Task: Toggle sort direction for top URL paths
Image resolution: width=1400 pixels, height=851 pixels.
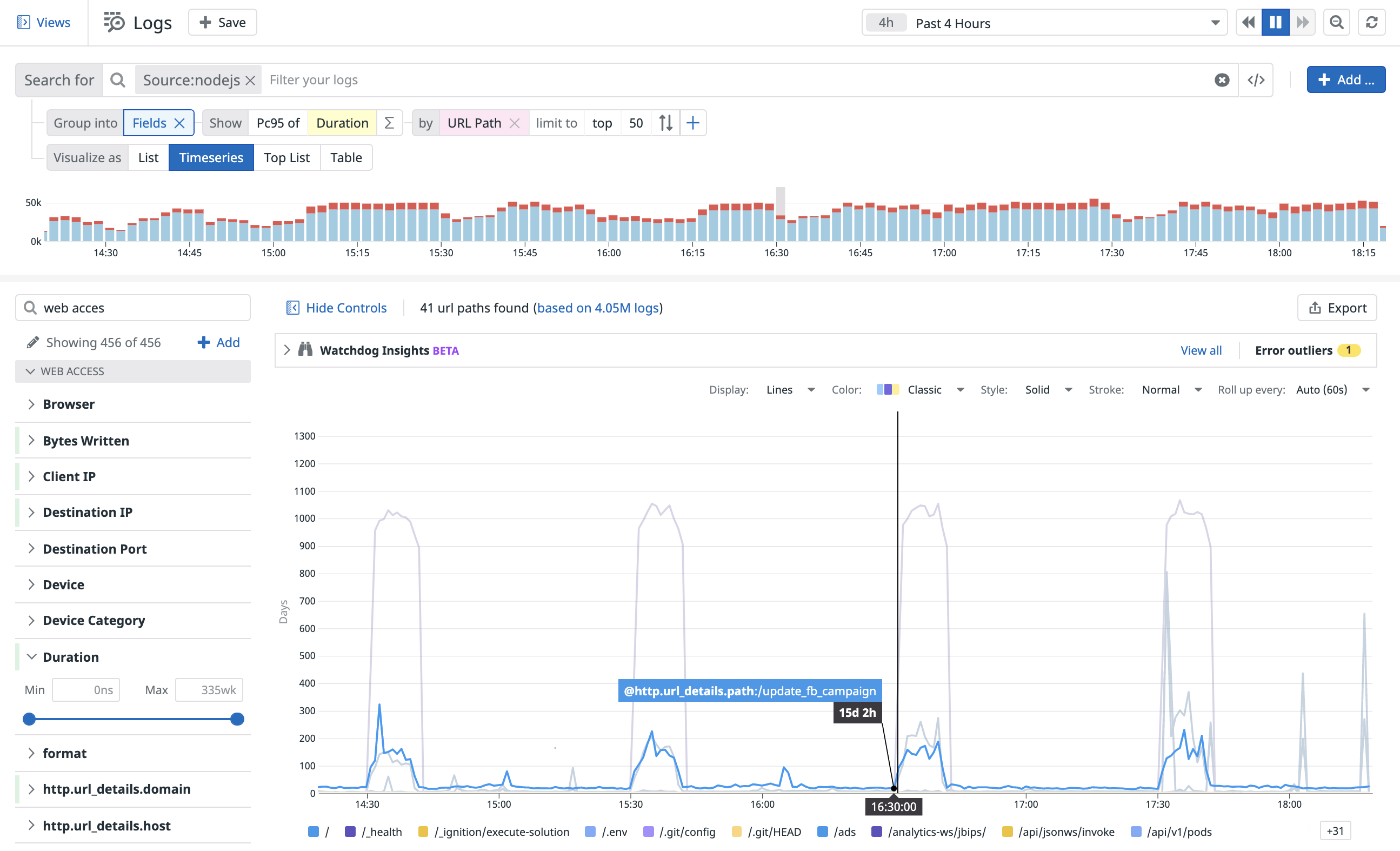Action: pyautogui.click(x=665, y=122)
